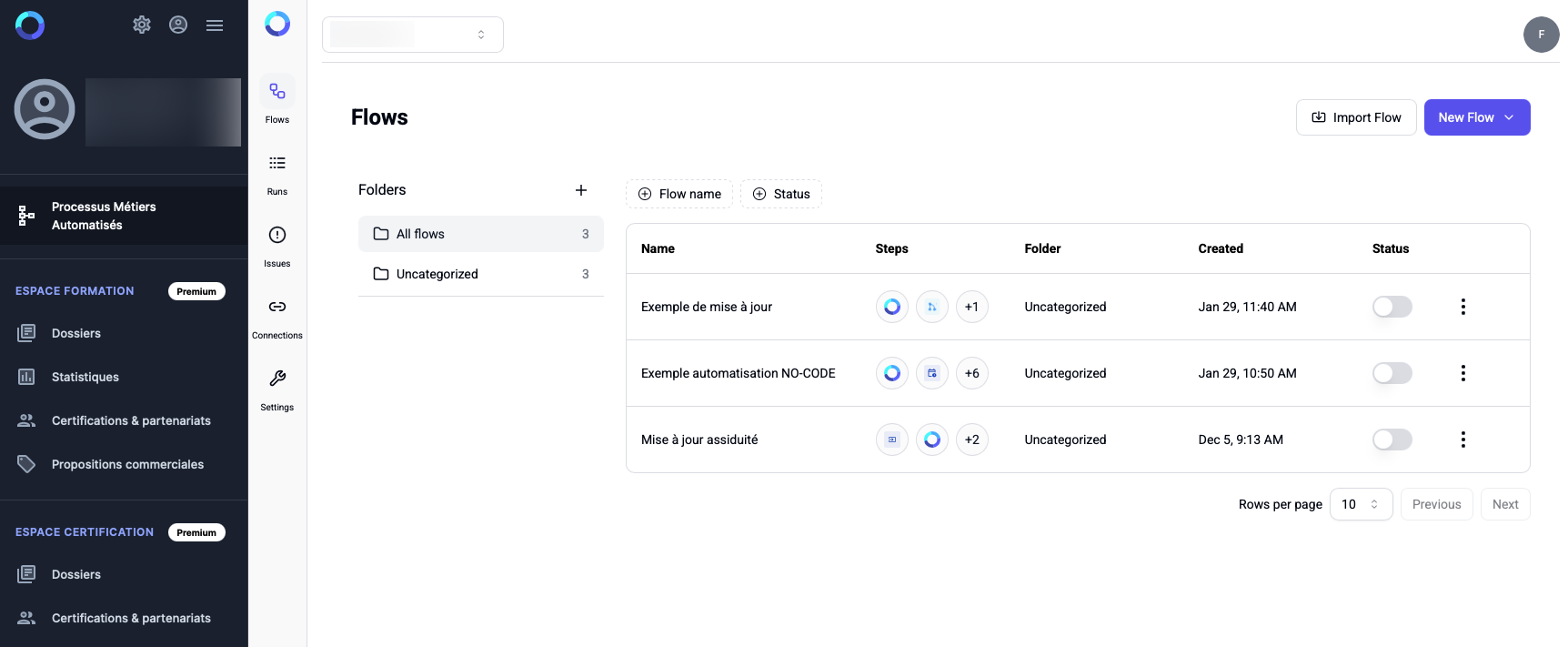Toggle status of Exemple automatisation NO-CODE

(1392, 373)
